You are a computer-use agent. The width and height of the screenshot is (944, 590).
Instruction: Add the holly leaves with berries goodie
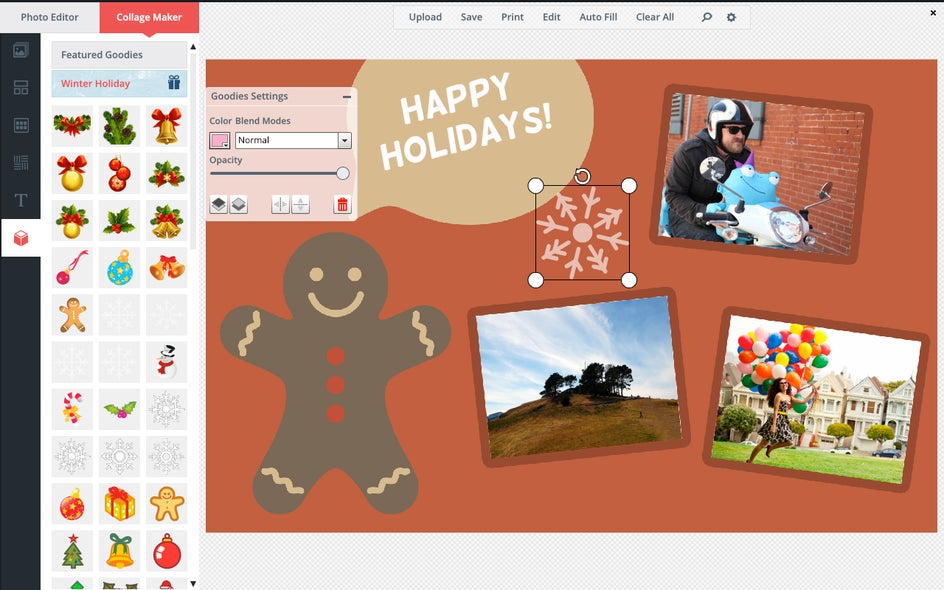pyautogui.click(x=119, y=220)
